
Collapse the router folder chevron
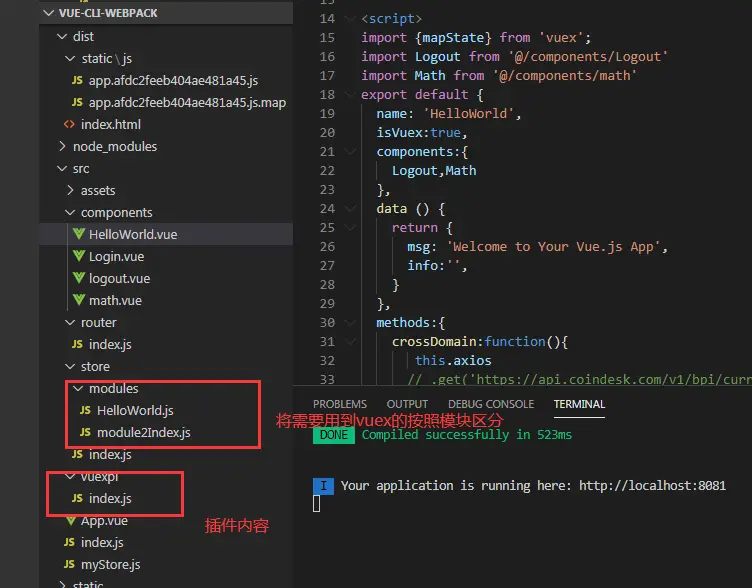coord(70,322)
